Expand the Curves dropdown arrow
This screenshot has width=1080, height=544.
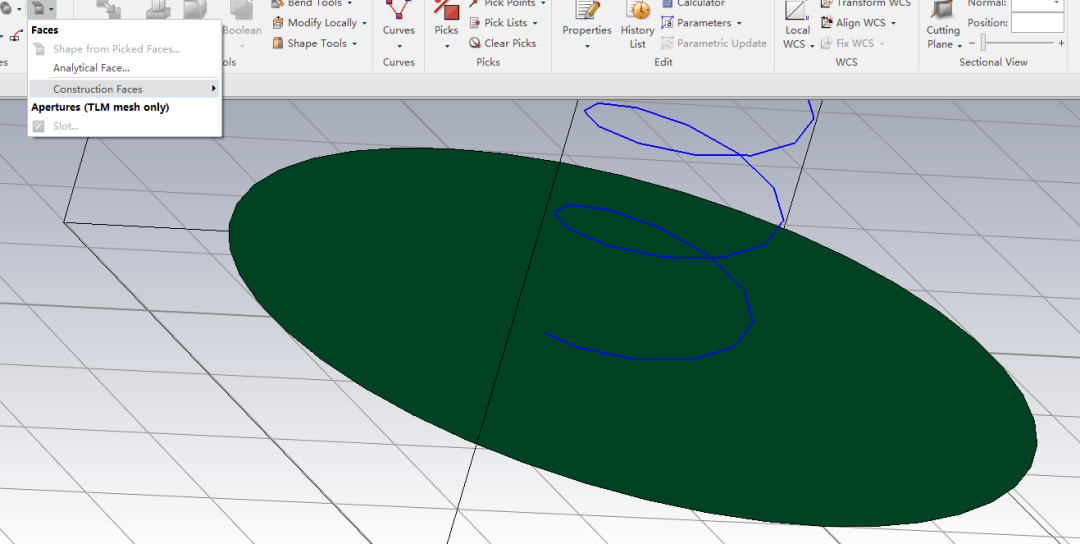pos(399,46)
